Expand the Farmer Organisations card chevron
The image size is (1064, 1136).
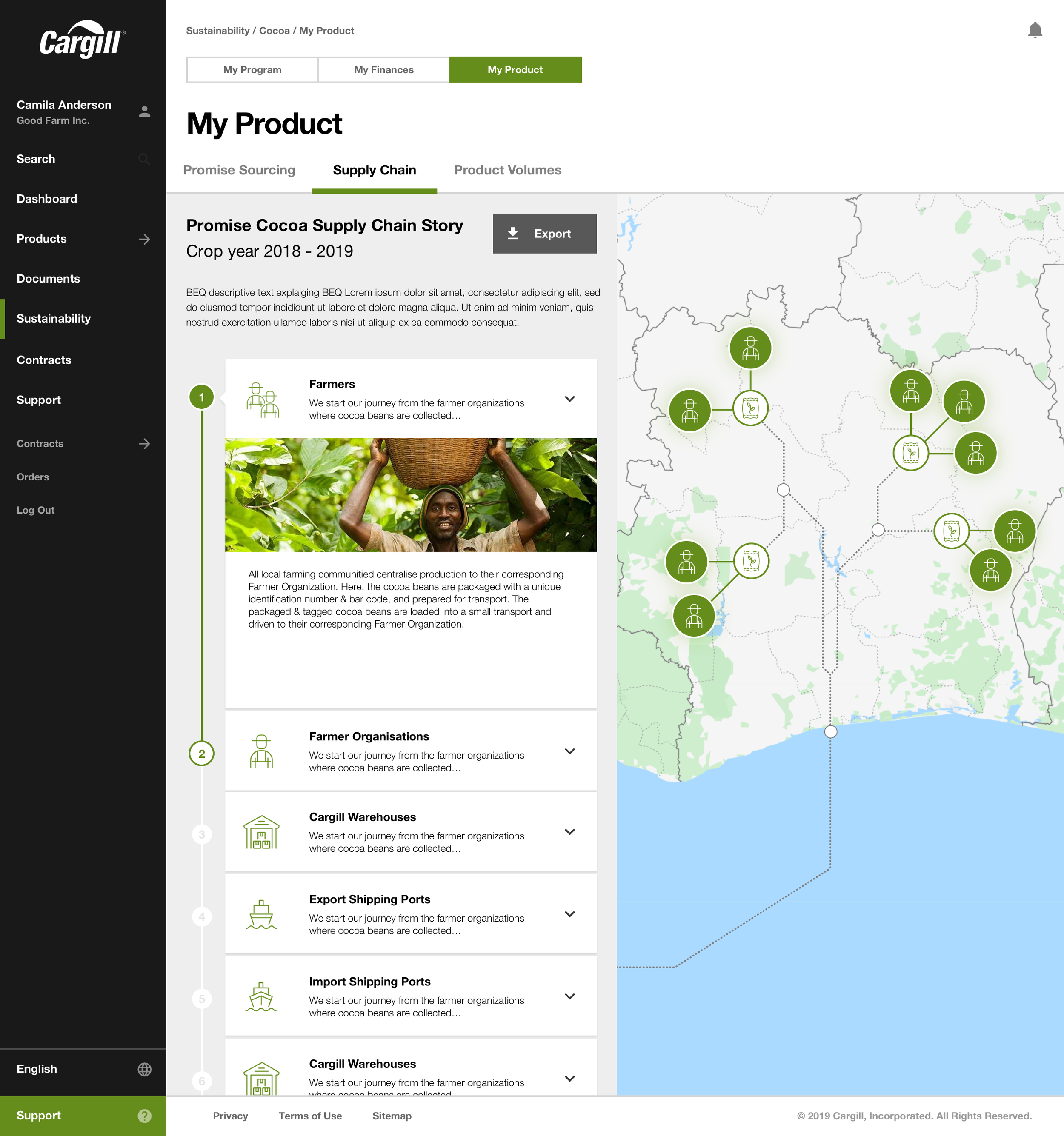pyautogui.click(x=569, y=751)
